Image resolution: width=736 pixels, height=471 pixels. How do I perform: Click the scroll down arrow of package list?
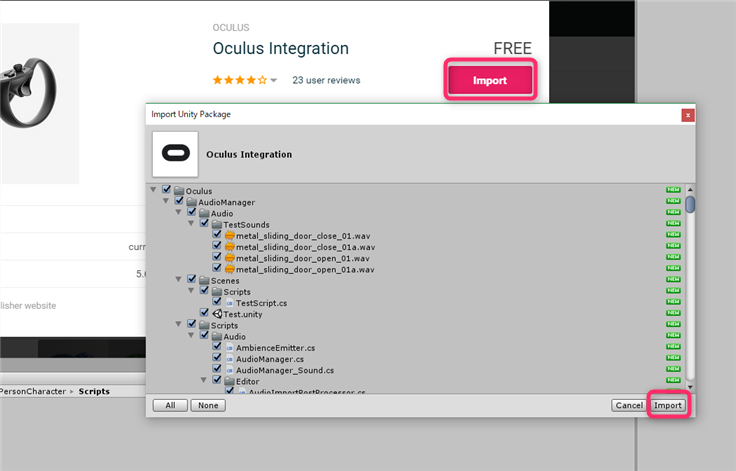point(690,387)
